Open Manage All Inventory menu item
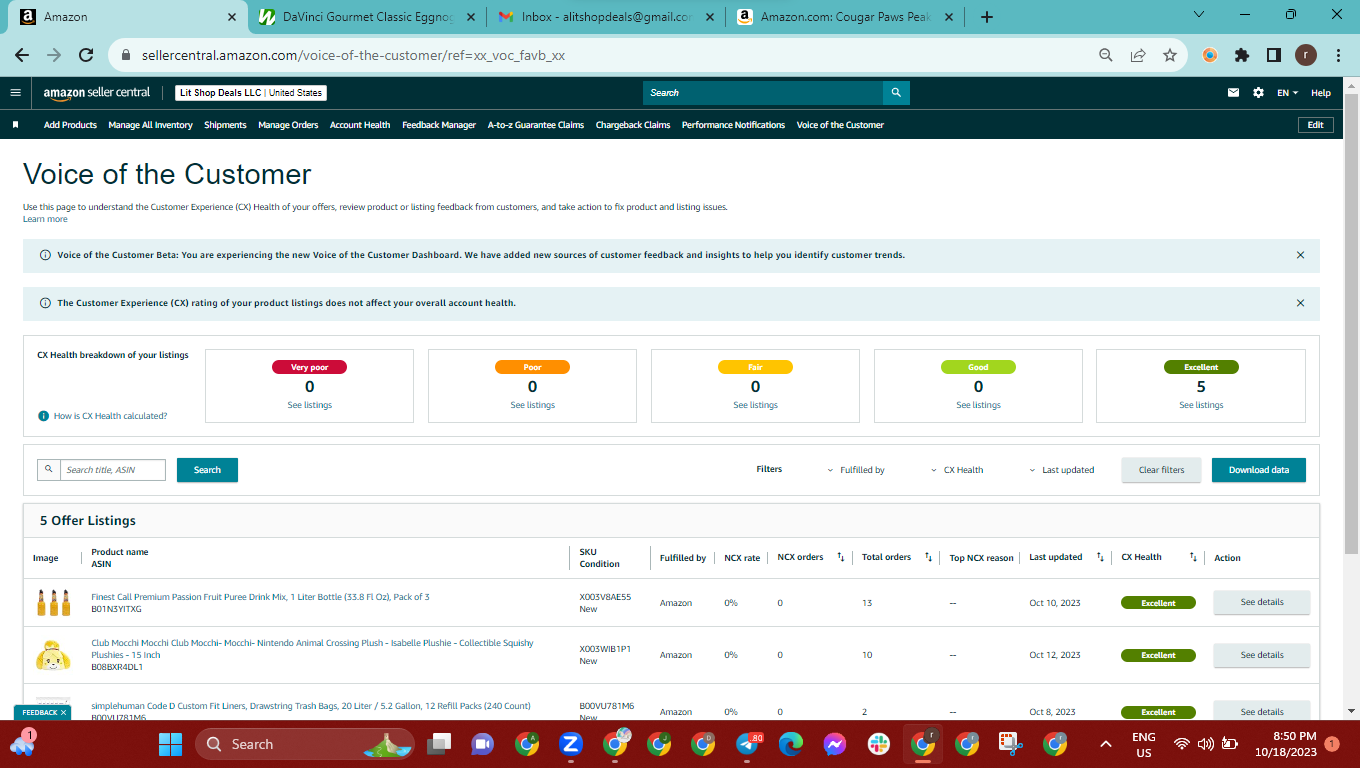1360x768 pixels. [150, 125]
